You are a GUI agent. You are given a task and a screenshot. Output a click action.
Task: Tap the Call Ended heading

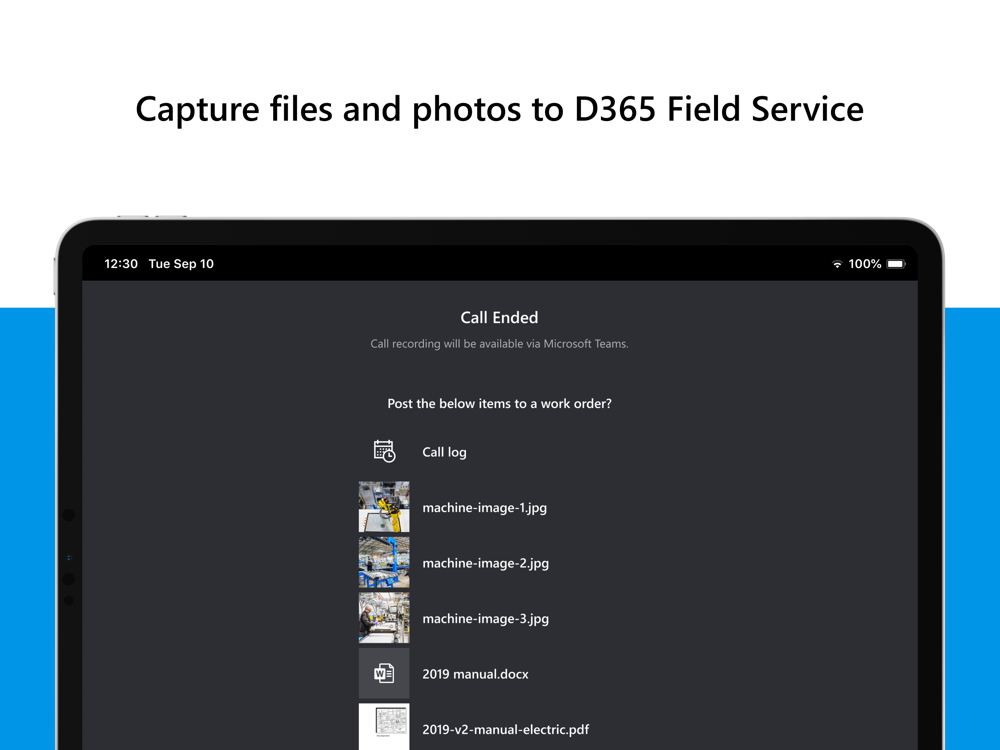[499, 318]
